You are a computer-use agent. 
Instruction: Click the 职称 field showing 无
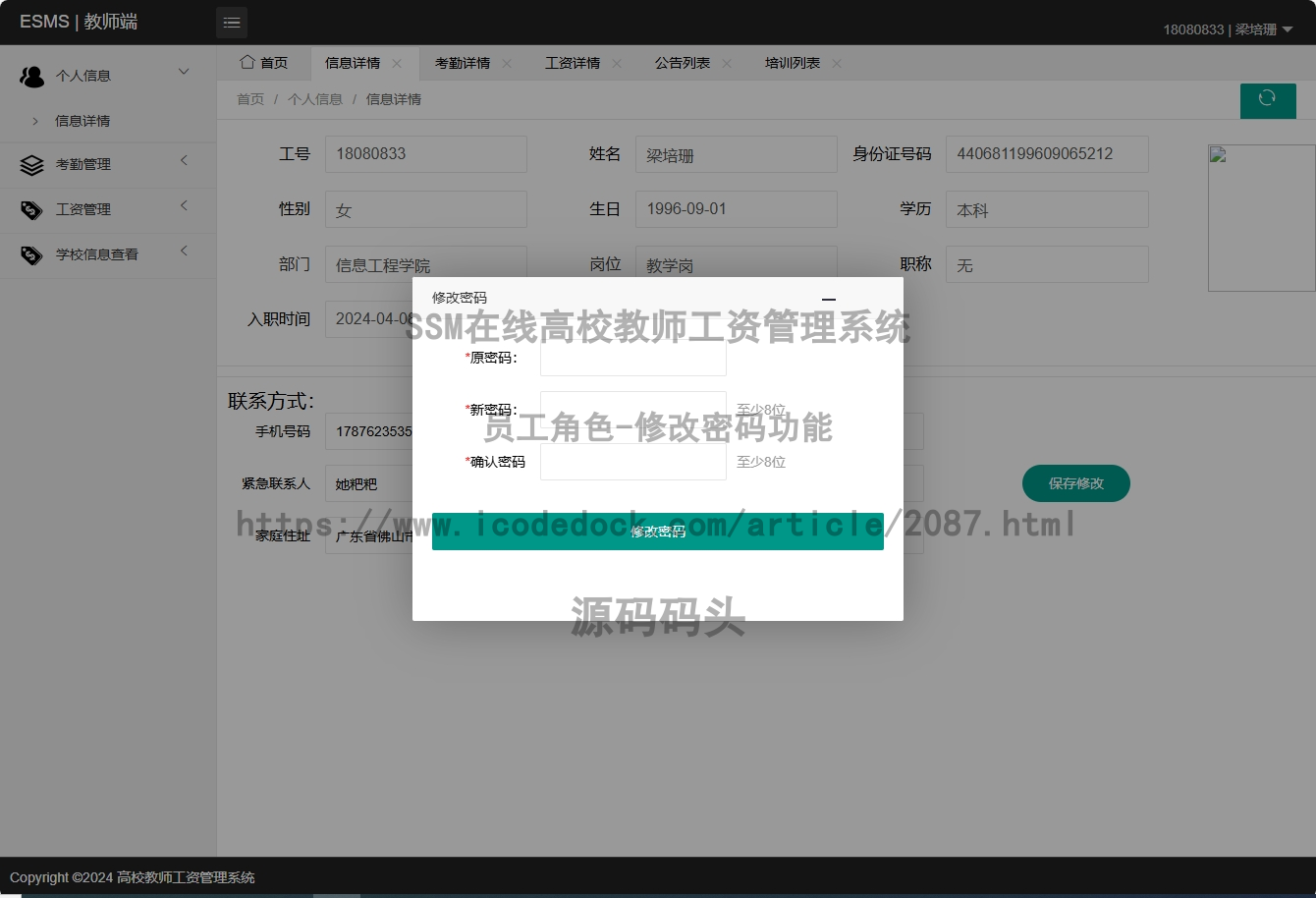[1047, 264]
